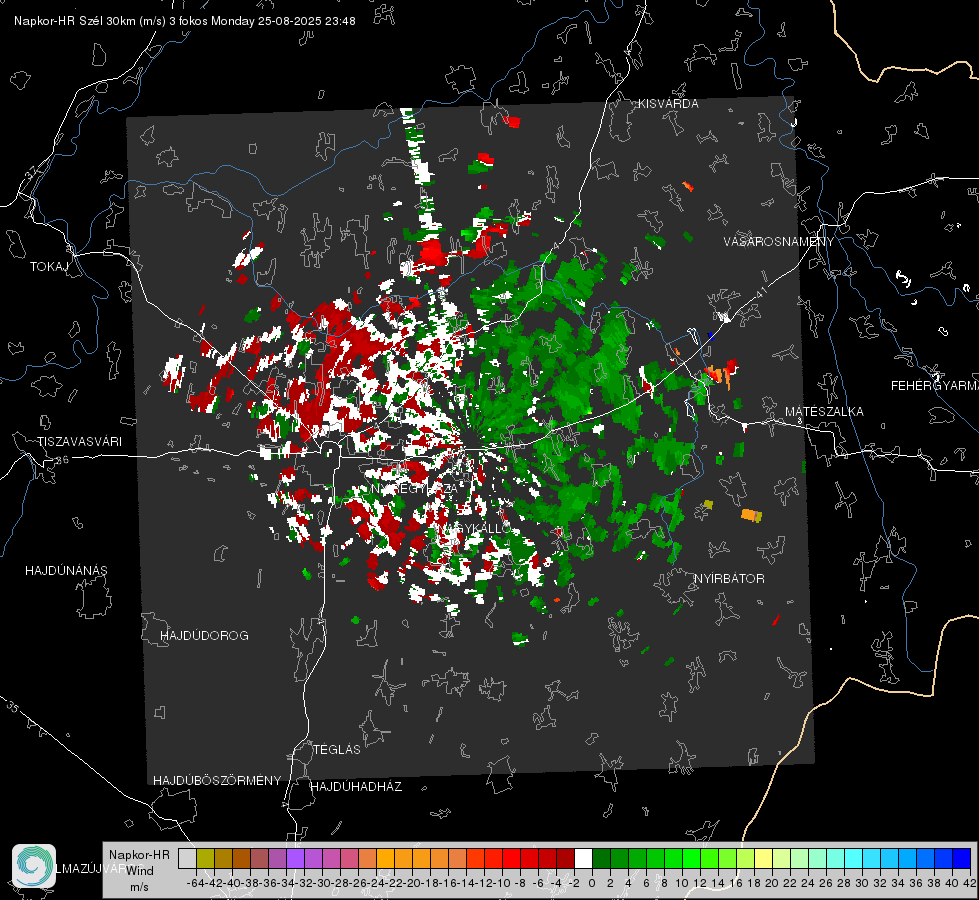979x900 pixels.
Task: Click the NAGYKÁLLÓ label near radar center
Action: coord(473,529)
